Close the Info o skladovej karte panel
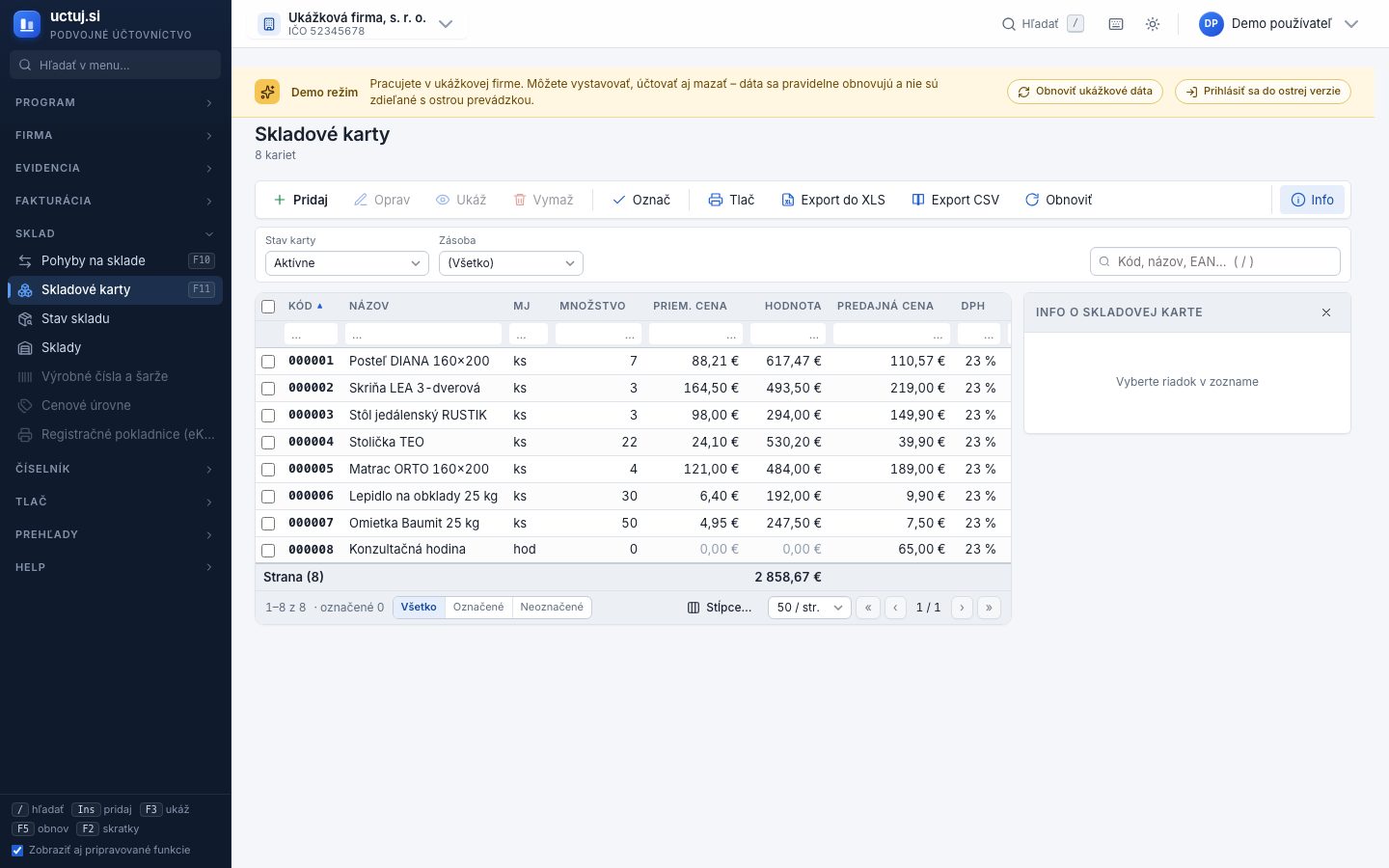This screenshot has height=868, width=1389. (x=1326, y=312)
